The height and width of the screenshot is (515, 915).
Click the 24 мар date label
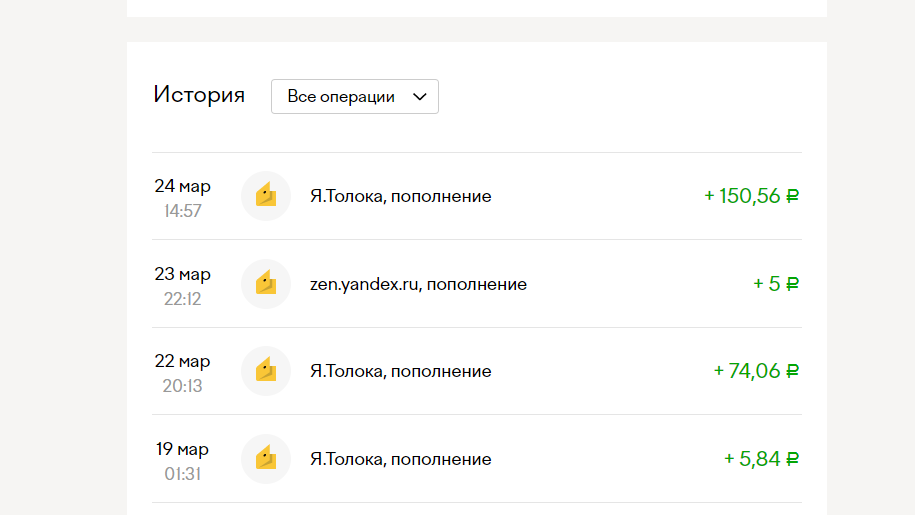tap(183, 186)
